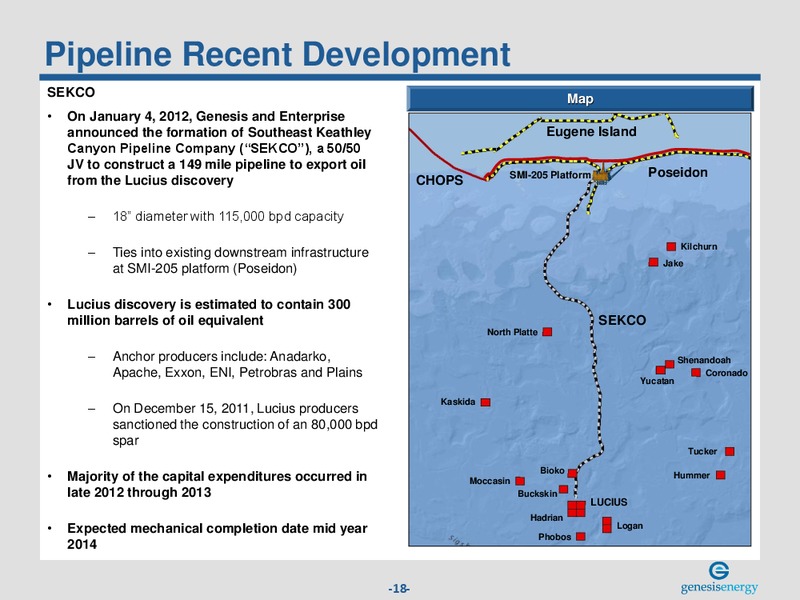The width and height of the screenshot is (800, 600).
Task: Click the Moccasin red marker
Action: pos(520,481)
